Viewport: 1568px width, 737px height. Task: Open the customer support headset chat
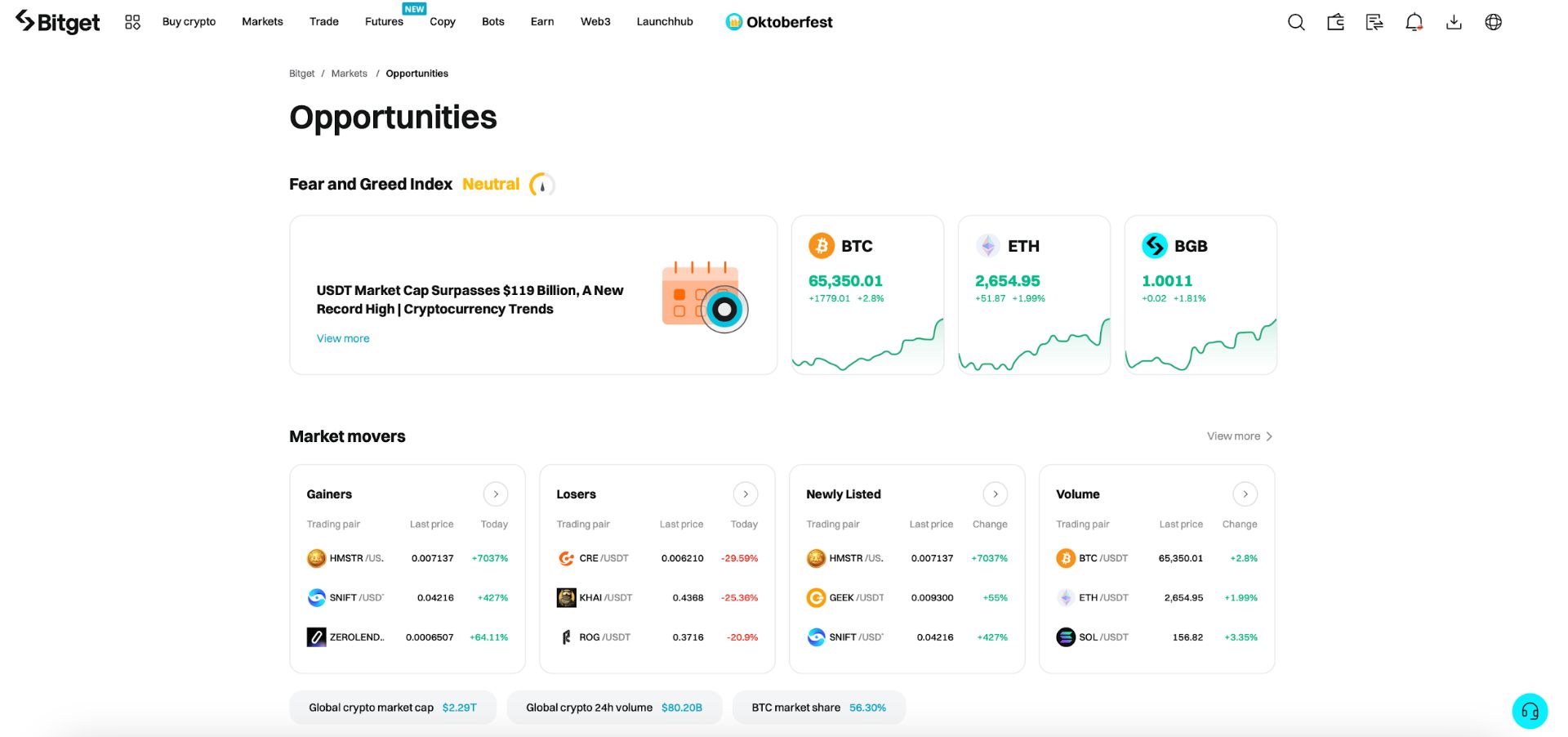pos(1530,711)
